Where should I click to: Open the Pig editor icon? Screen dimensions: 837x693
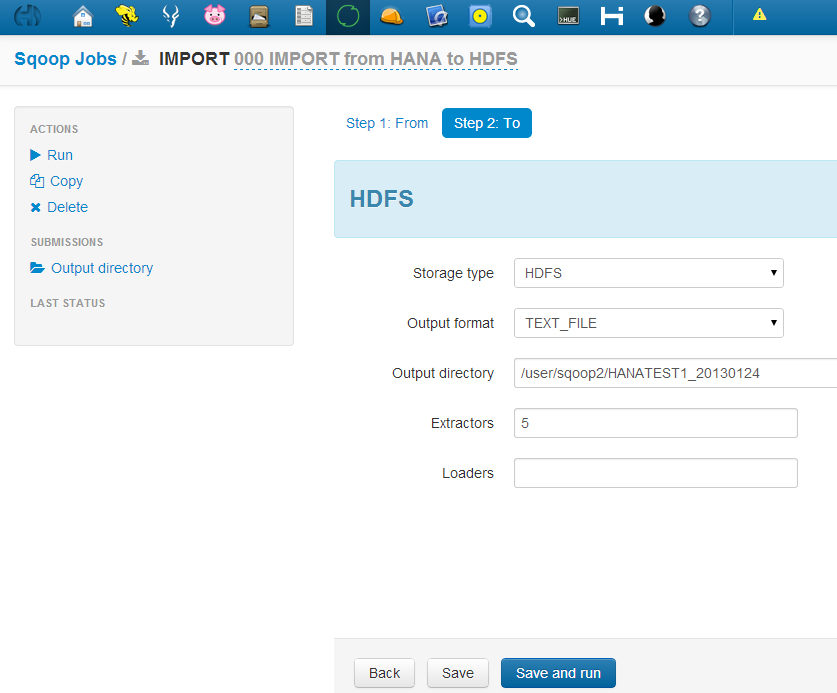[x=215, y=16]
